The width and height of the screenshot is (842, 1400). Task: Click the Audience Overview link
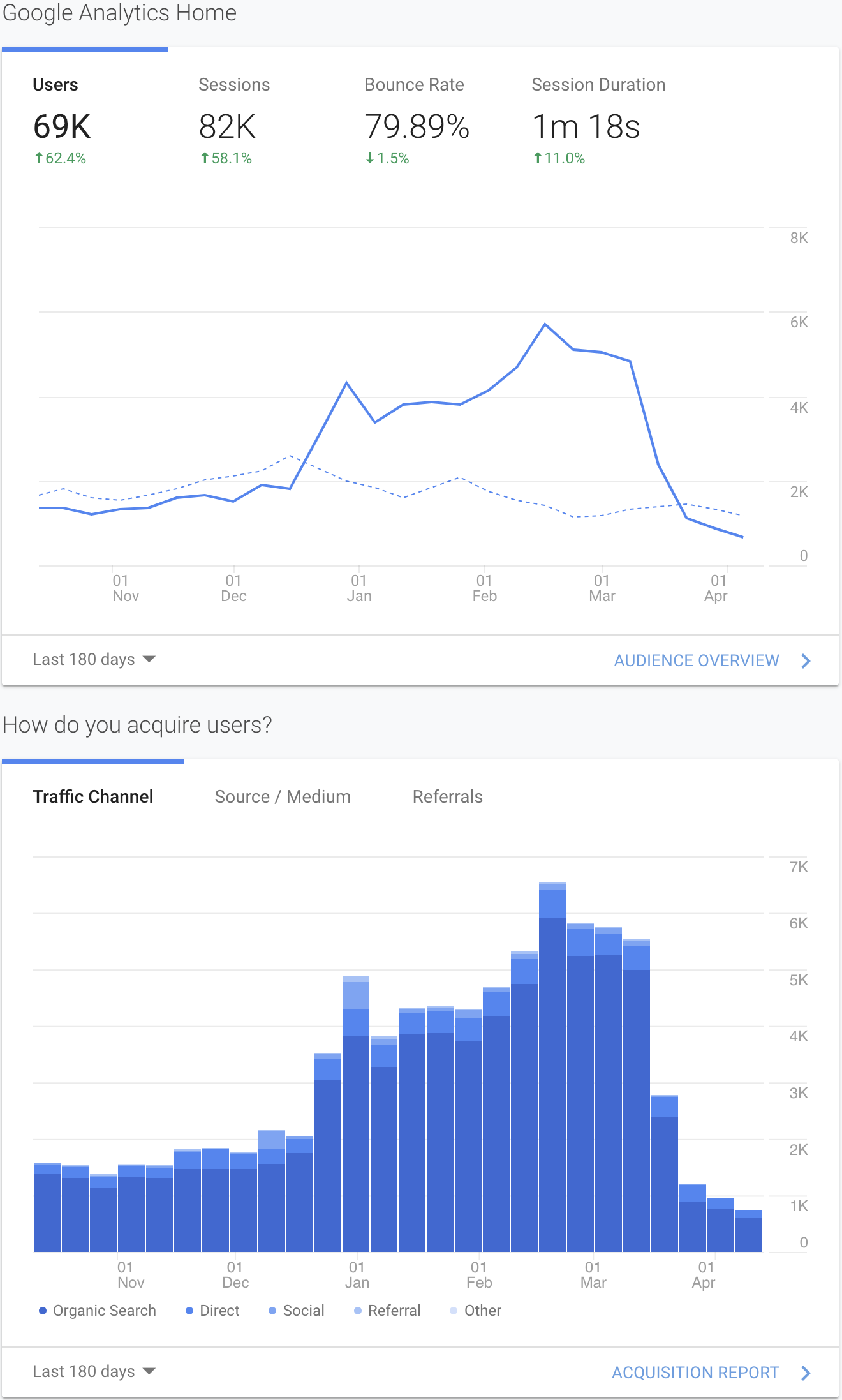(x=697, y=660)
